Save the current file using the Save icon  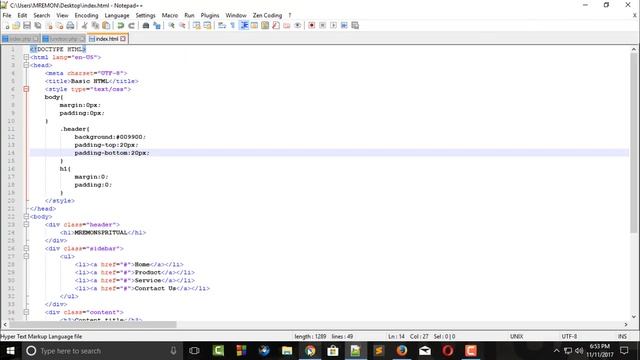tap(27, 26)
